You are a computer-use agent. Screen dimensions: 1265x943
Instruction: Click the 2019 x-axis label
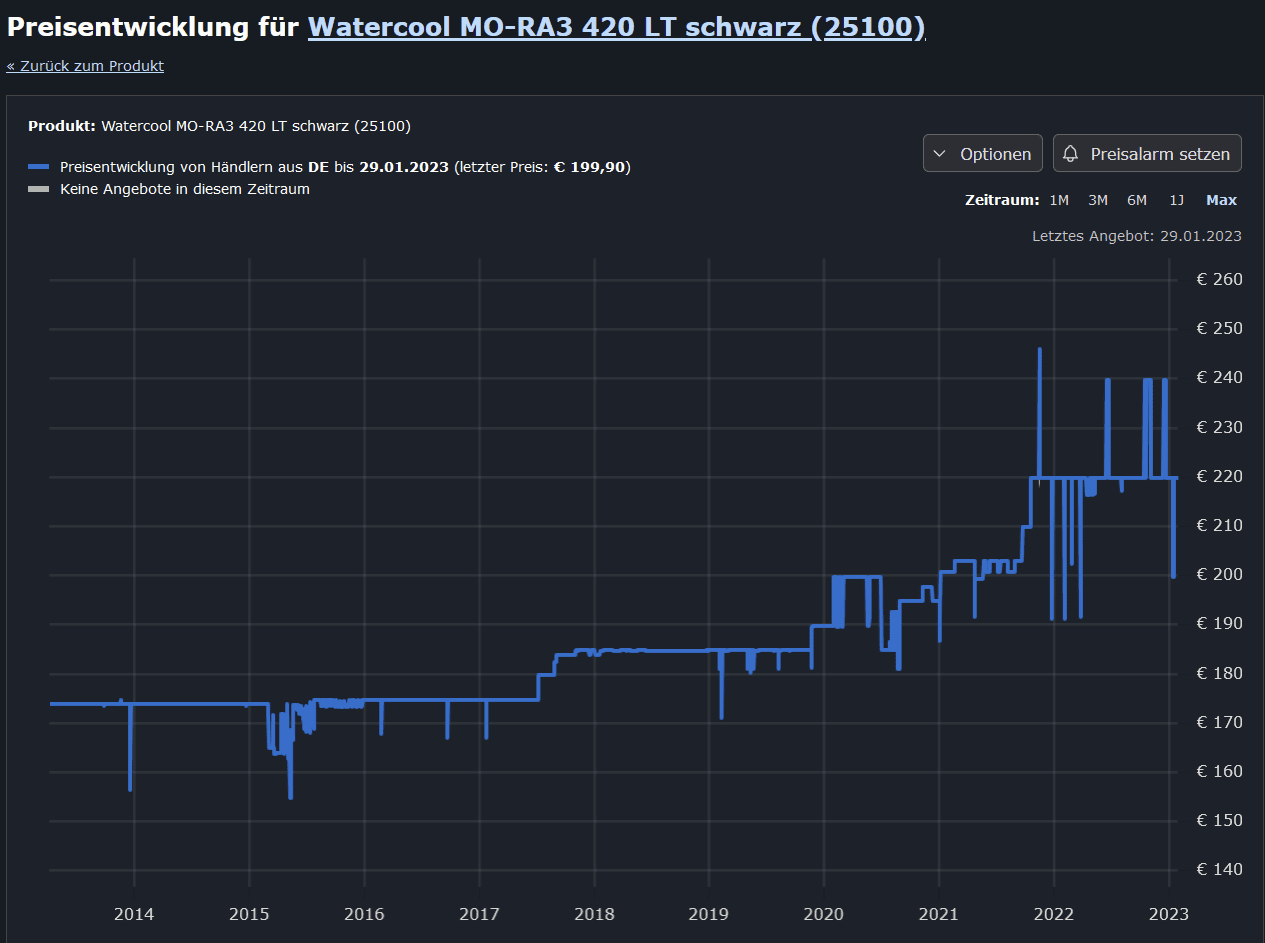(x=709, y=914)
